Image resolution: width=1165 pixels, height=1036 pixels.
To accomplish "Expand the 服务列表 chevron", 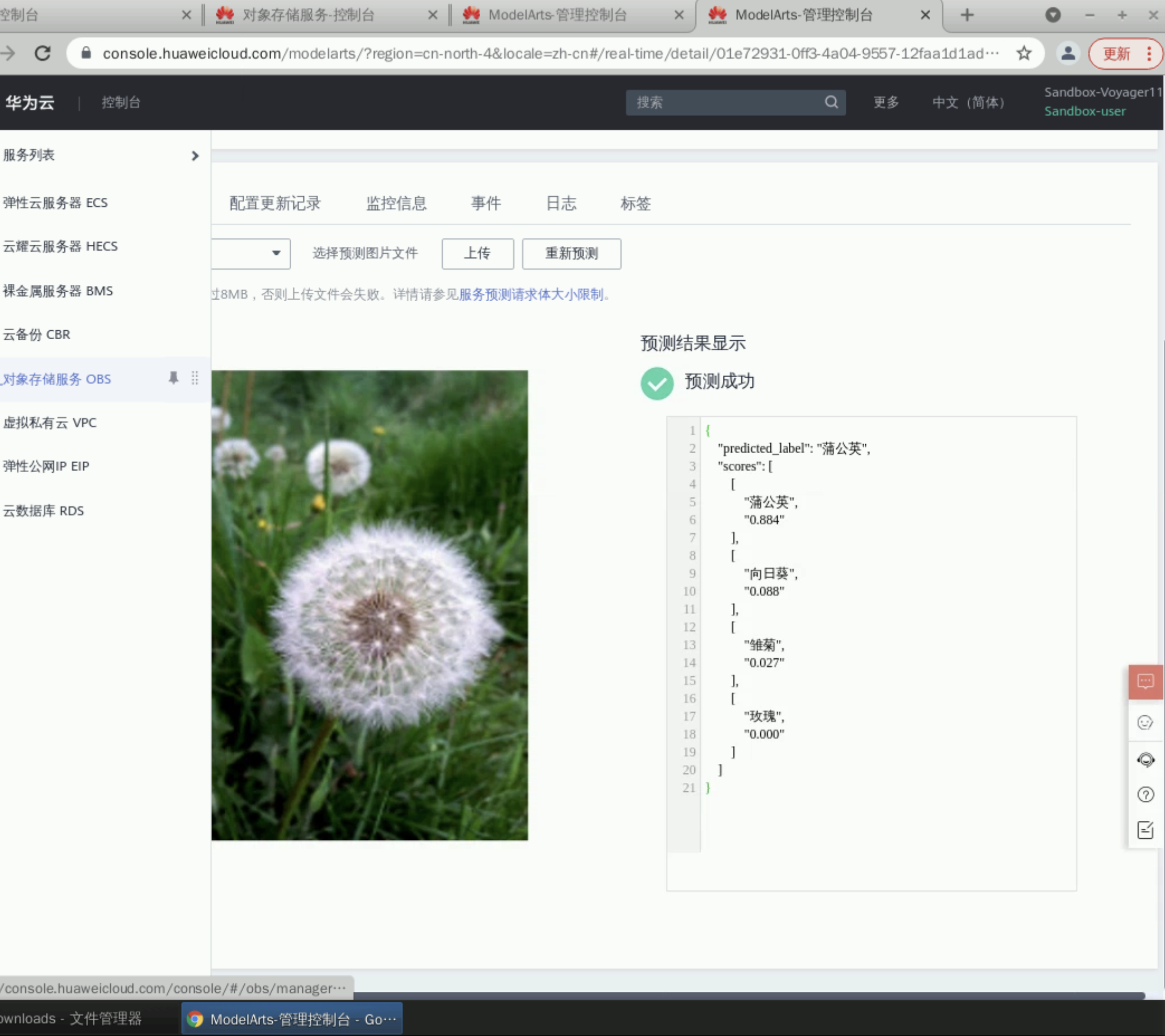I will click(195, 155).
